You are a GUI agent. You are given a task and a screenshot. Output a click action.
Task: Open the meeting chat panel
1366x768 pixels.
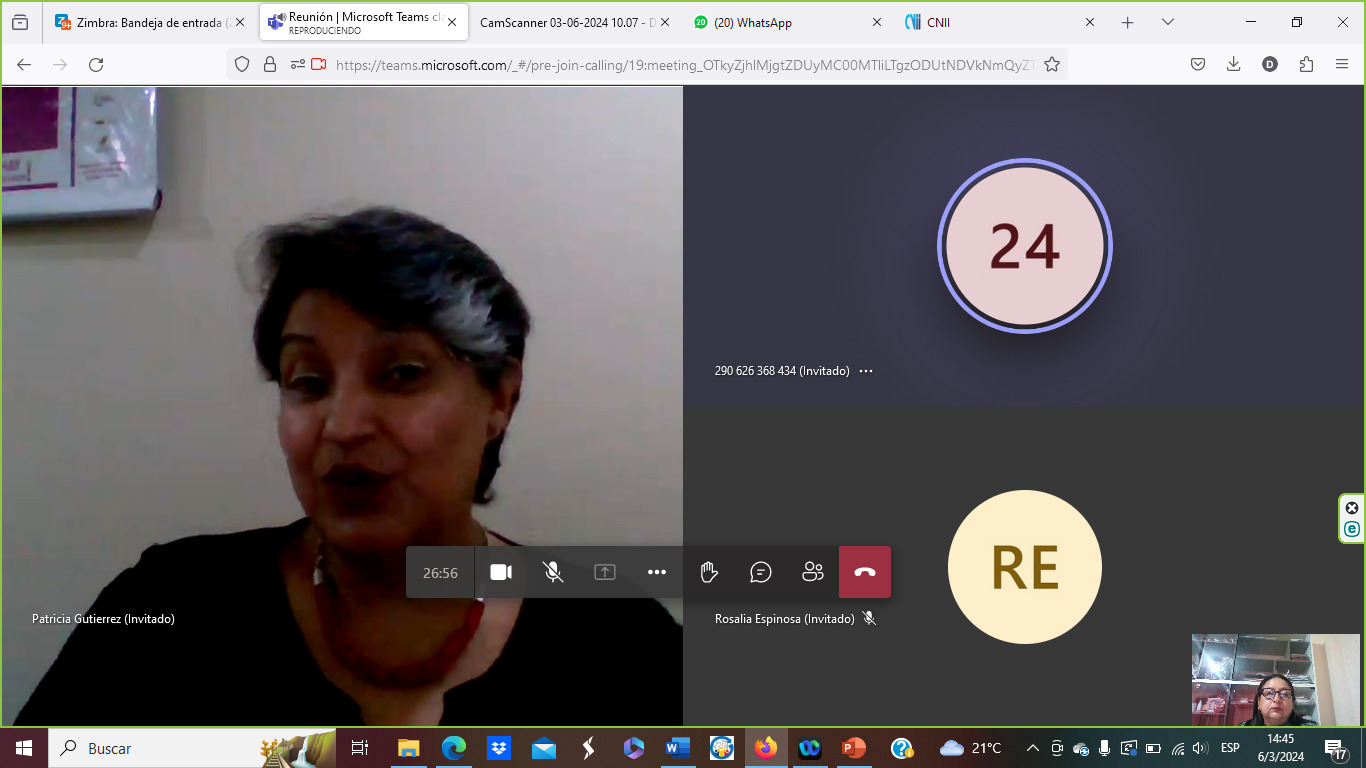pyautogui.click(x=761, y=572)
